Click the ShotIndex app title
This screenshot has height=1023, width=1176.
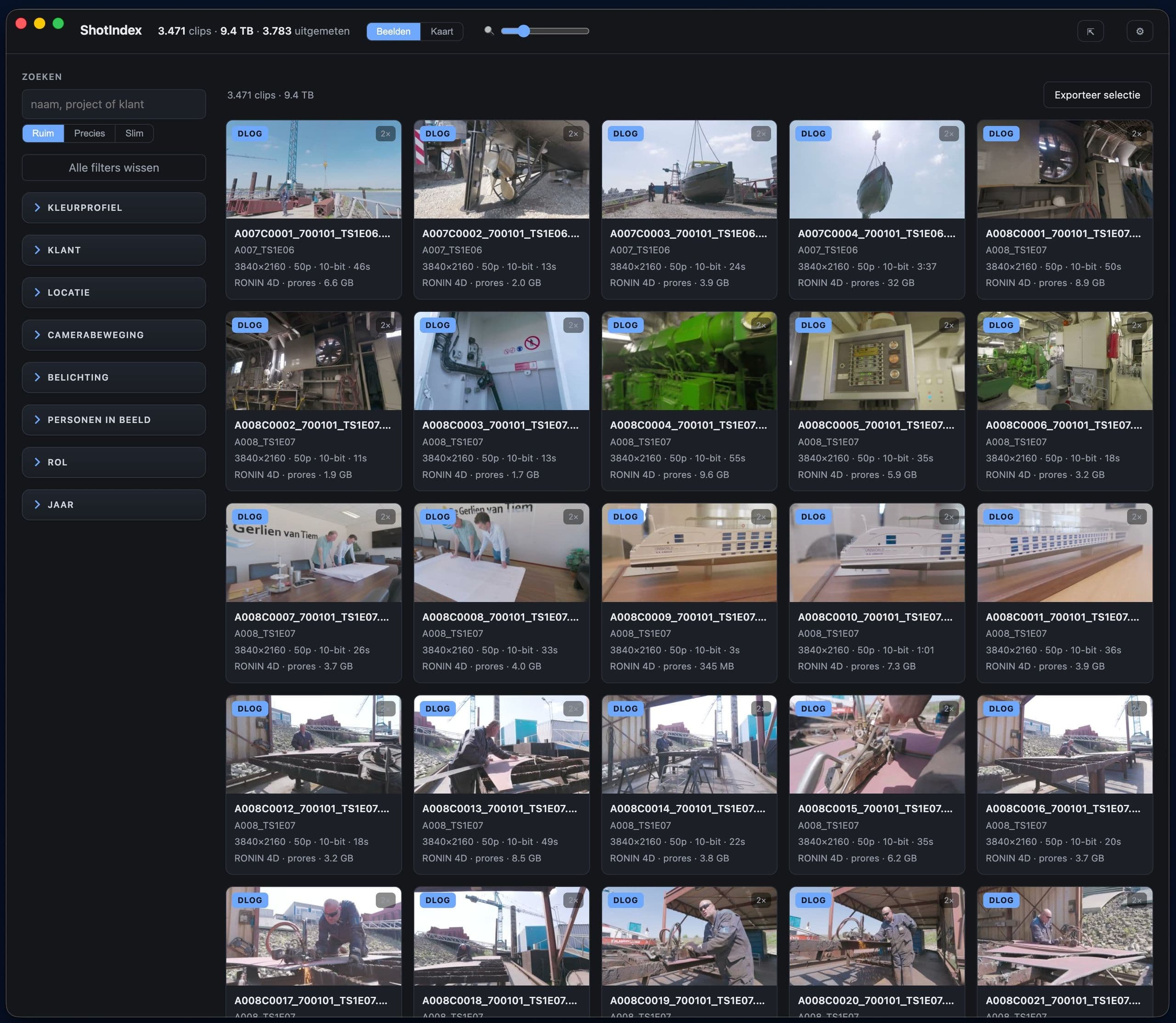[111, 30]
